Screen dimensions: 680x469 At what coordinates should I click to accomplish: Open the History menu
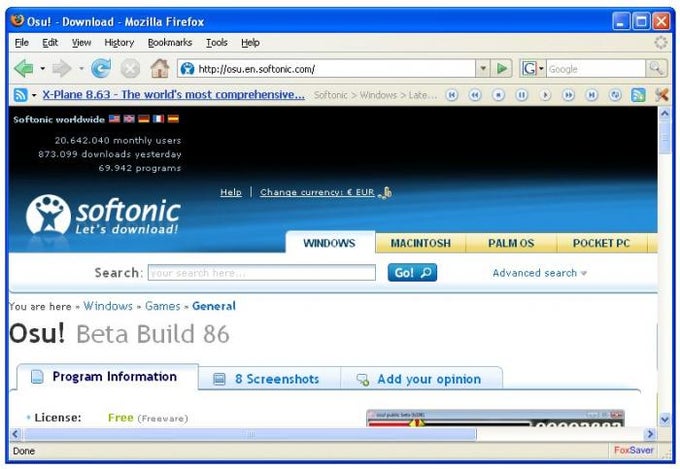119,43
